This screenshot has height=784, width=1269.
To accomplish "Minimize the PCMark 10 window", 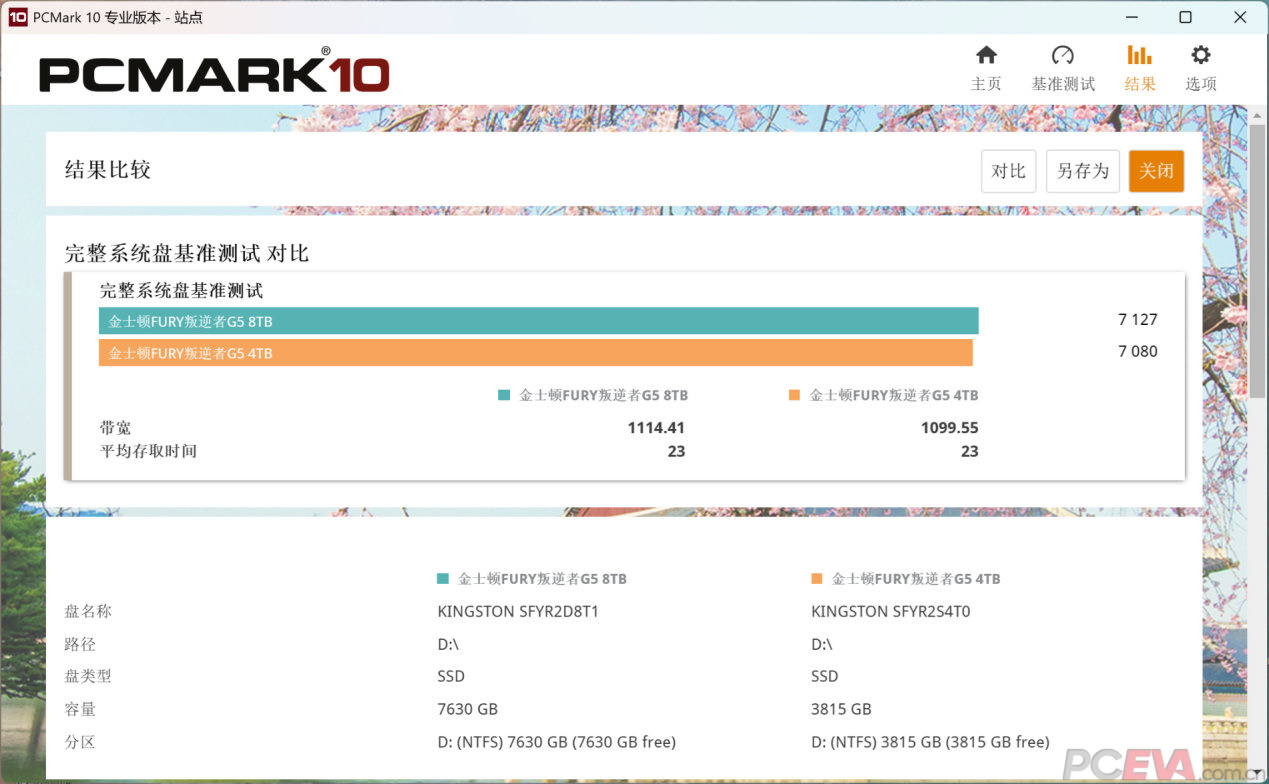I will [x=1131, y=17].
